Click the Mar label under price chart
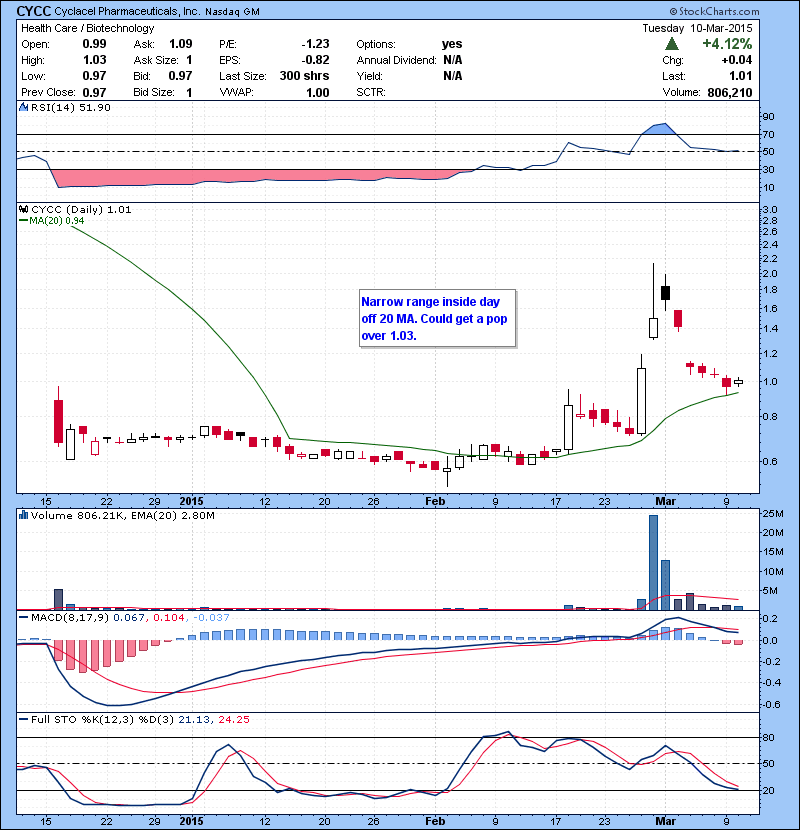 point(666,501)
